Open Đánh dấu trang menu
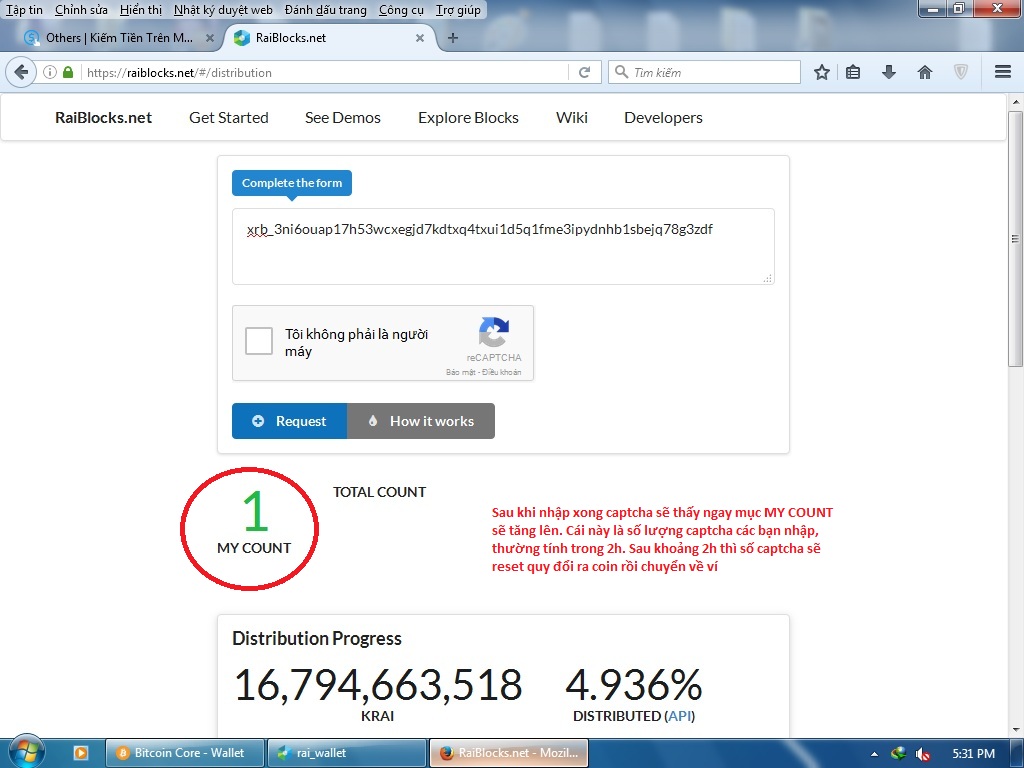 326,10
